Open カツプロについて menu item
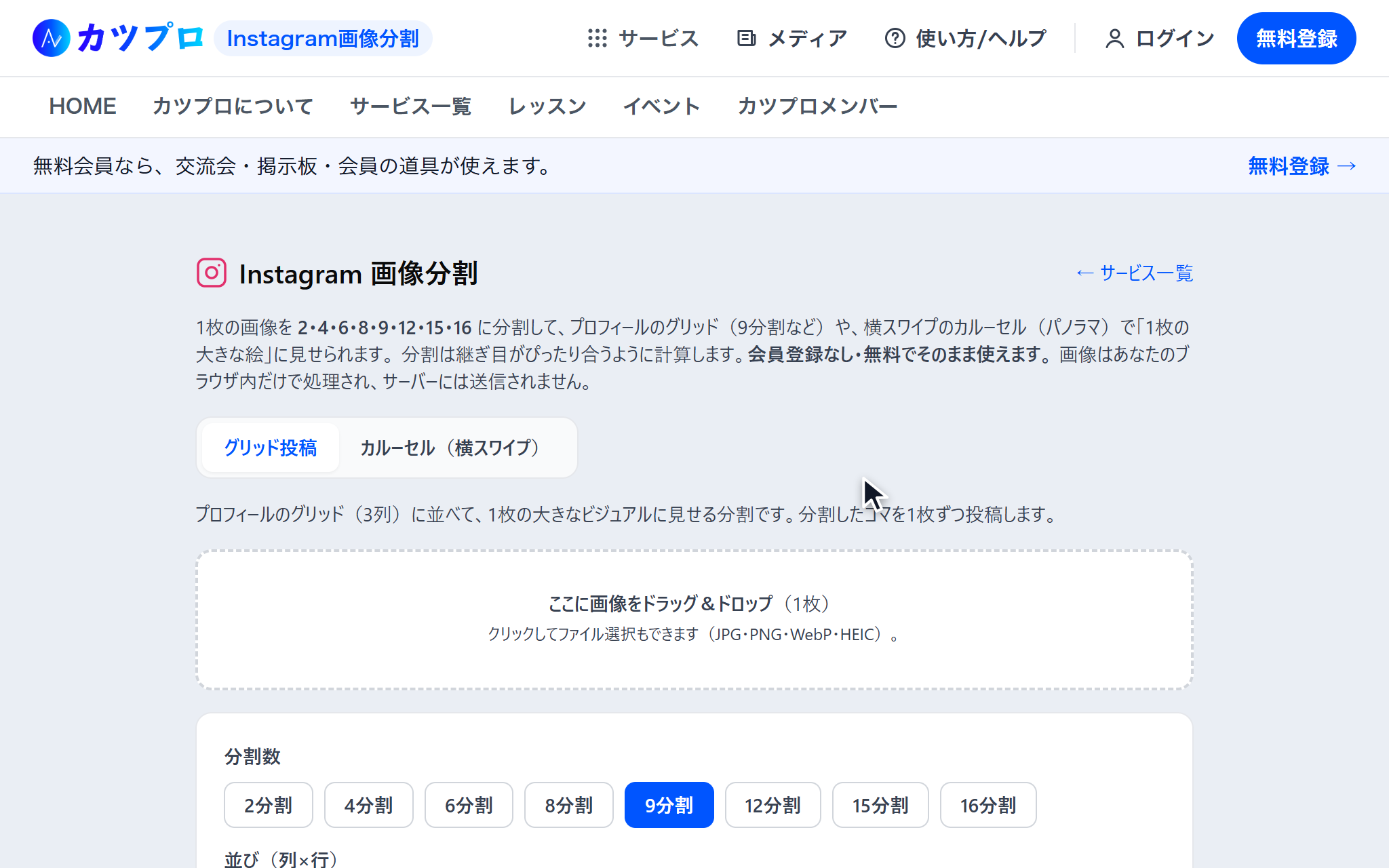The image size is (1389, 868). click(233, 106)
